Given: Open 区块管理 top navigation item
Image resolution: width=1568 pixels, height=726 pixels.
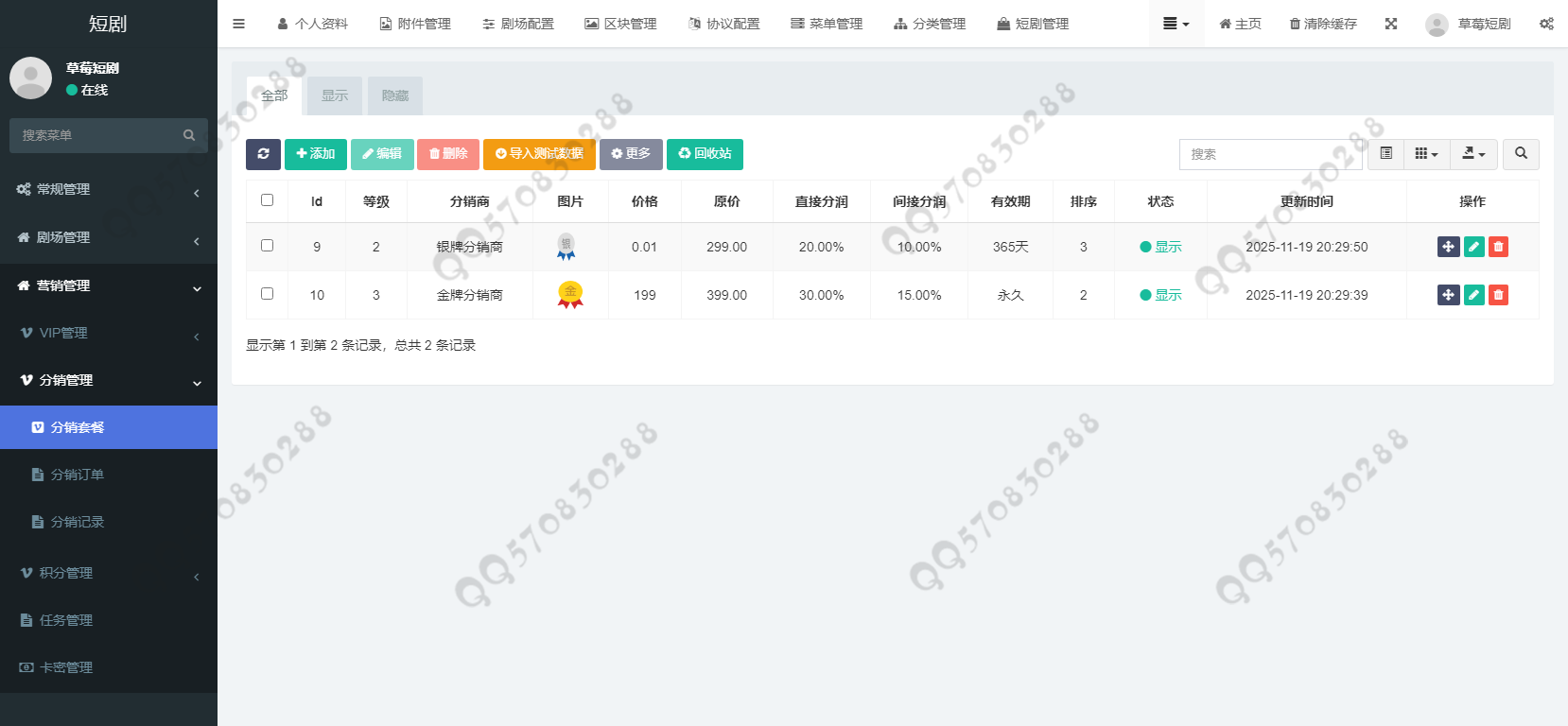Looking at the screenshot, I should 621,24.
